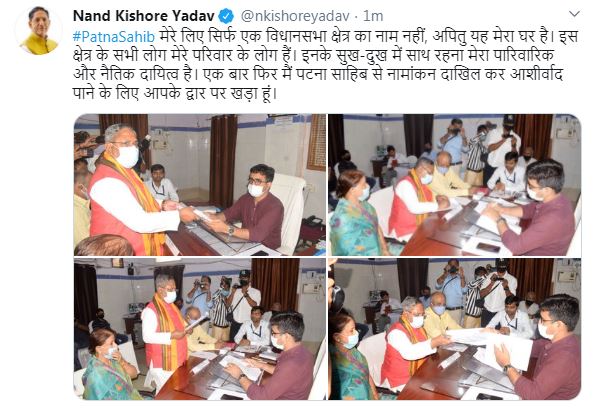Click the Nand Kishore Yadav display name
Screen dimensions: 595x411
click(x=144, y=16)
